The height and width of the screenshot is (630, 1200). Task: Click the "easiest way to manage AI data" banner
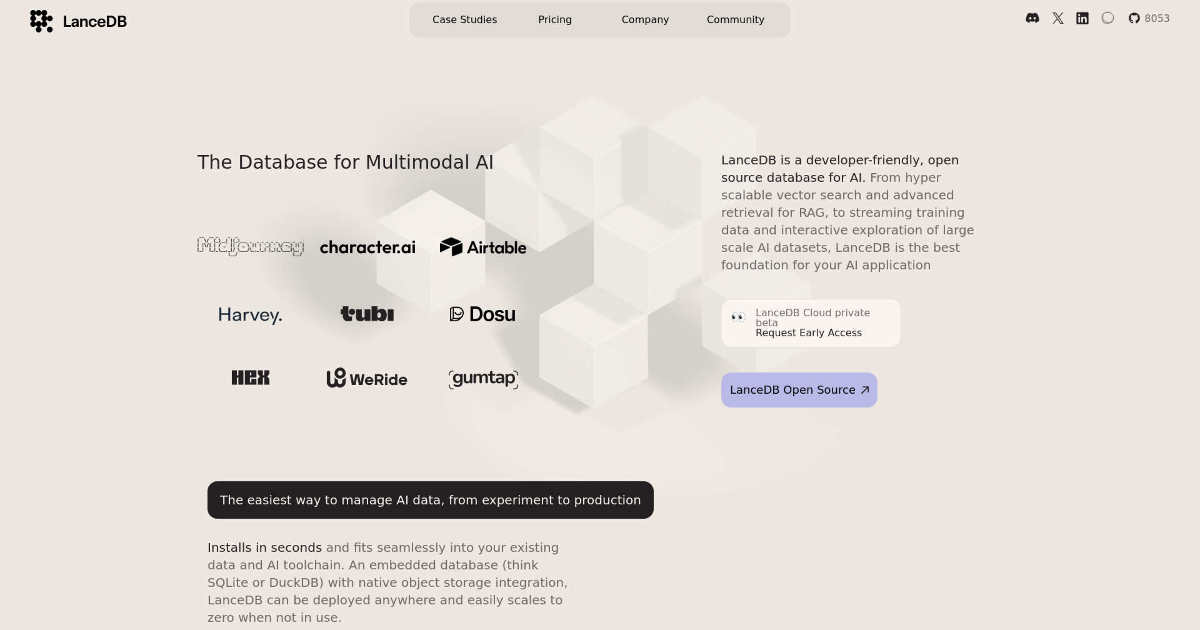(430, 500)
